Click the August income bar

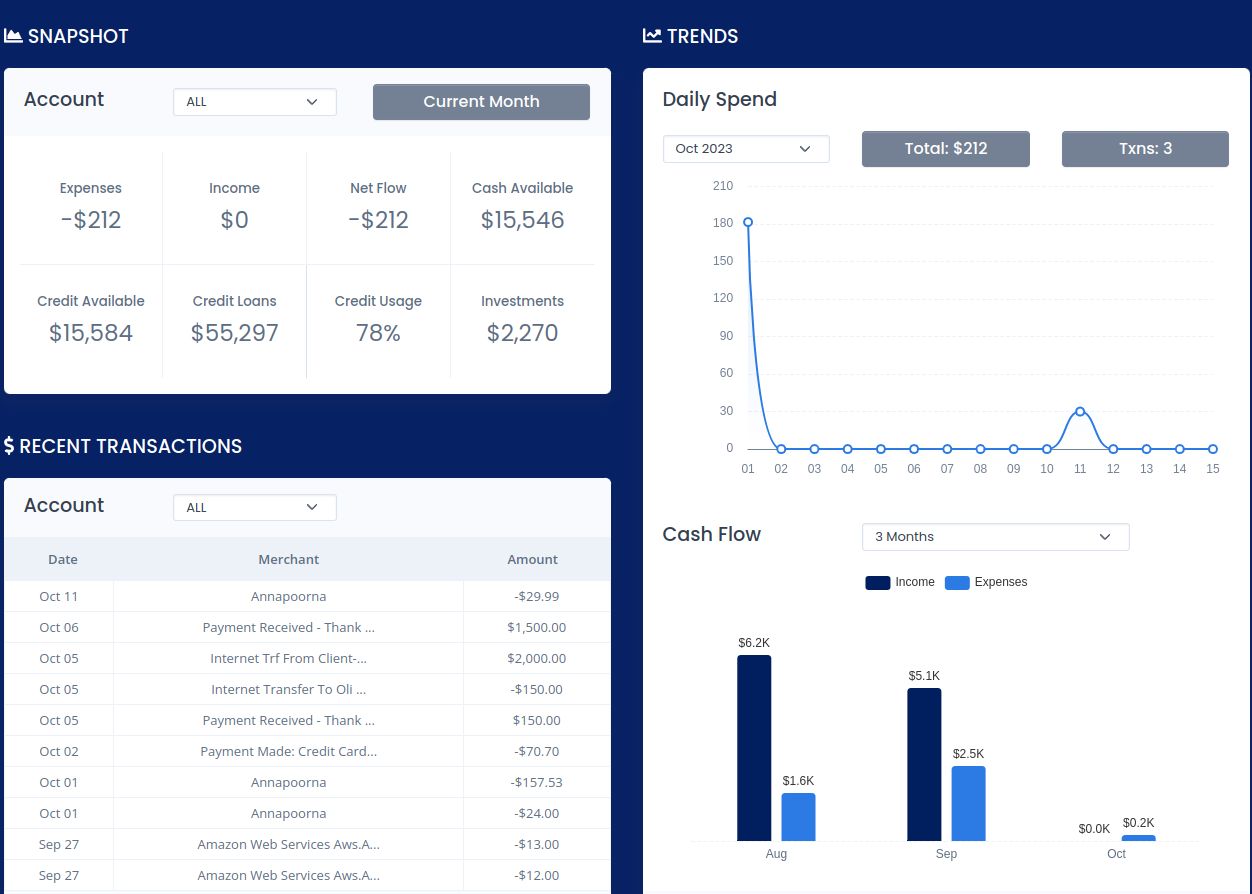tap(754, 748)
